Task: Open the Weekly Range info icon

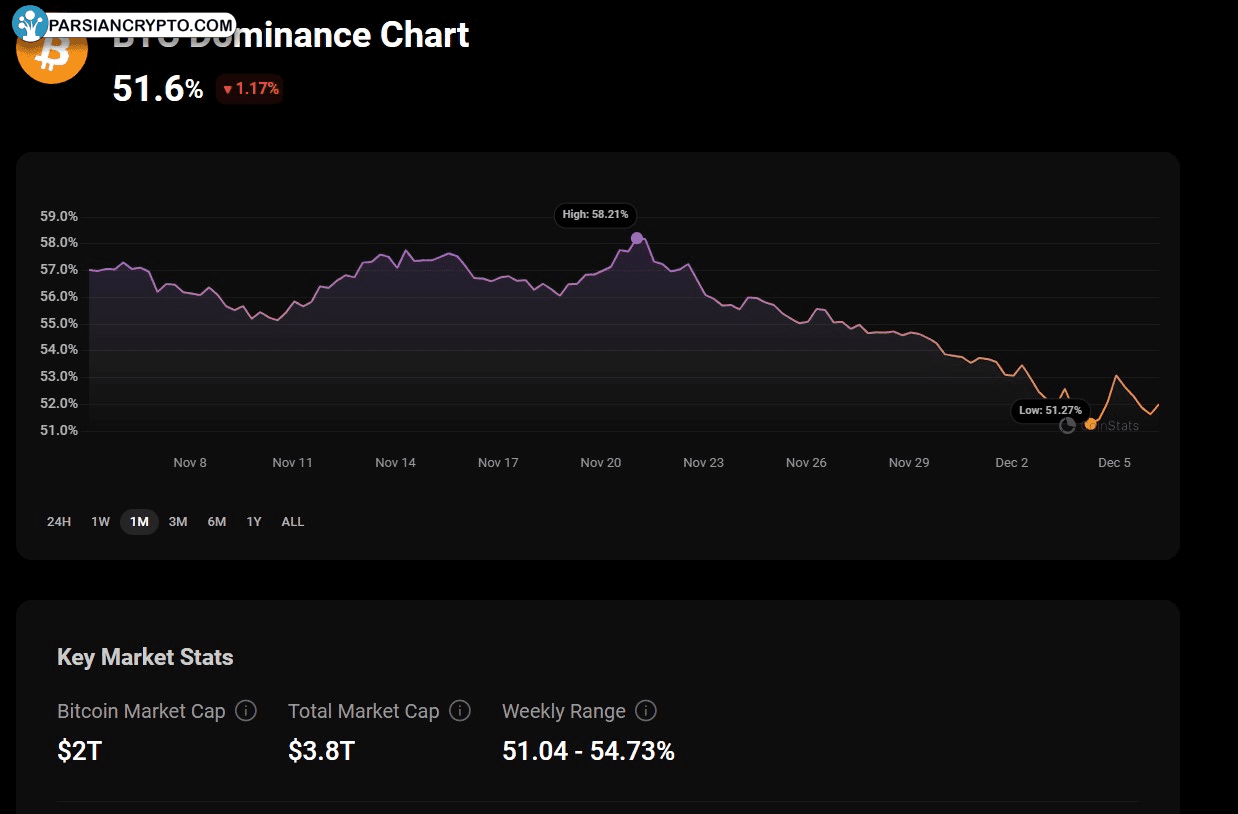Action: (646, 711)
